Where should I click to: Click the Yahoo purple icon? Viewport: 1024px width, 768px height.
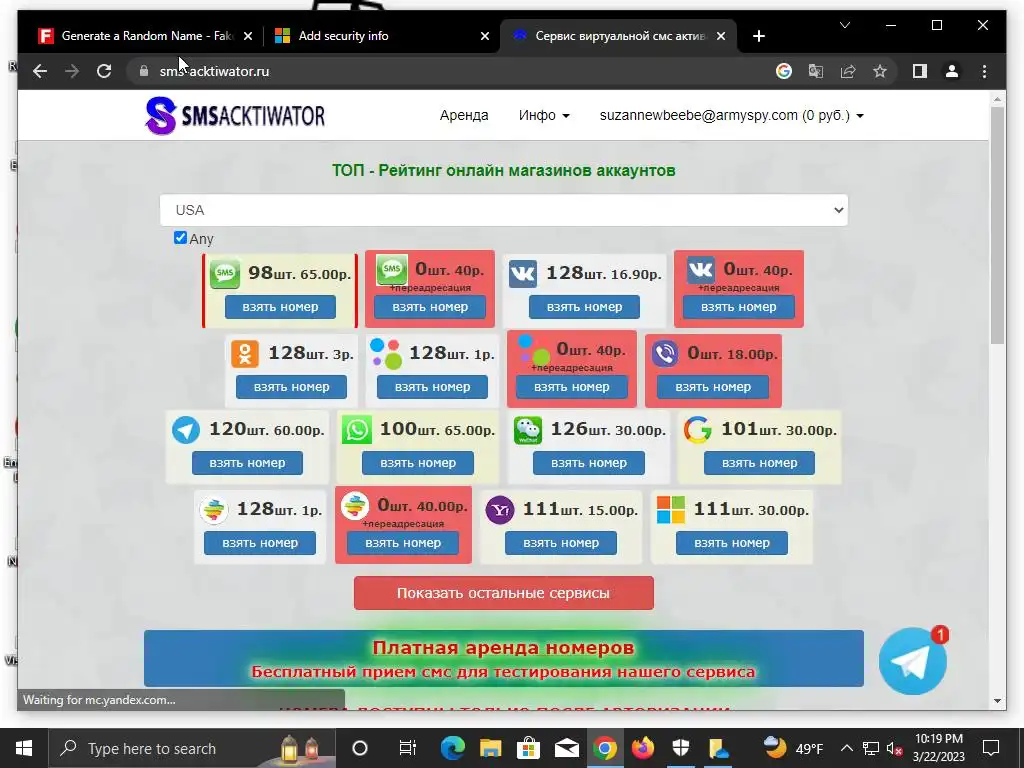[x=500, y=510]
